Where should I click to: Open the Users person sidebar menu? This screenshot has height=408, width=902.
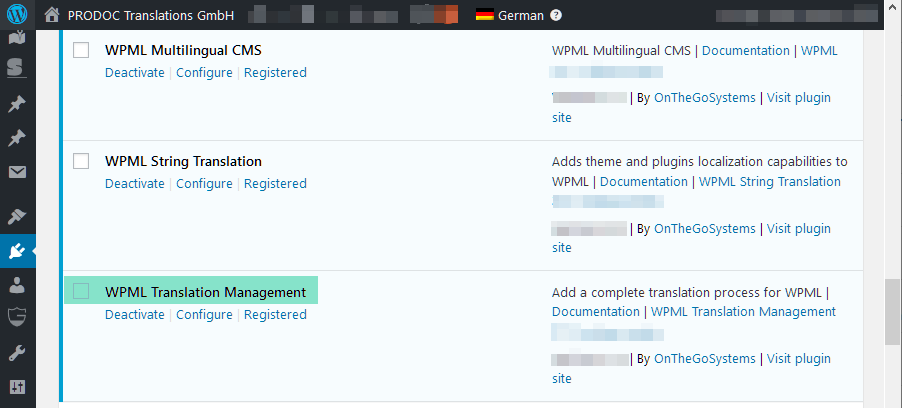click(17, 285)
